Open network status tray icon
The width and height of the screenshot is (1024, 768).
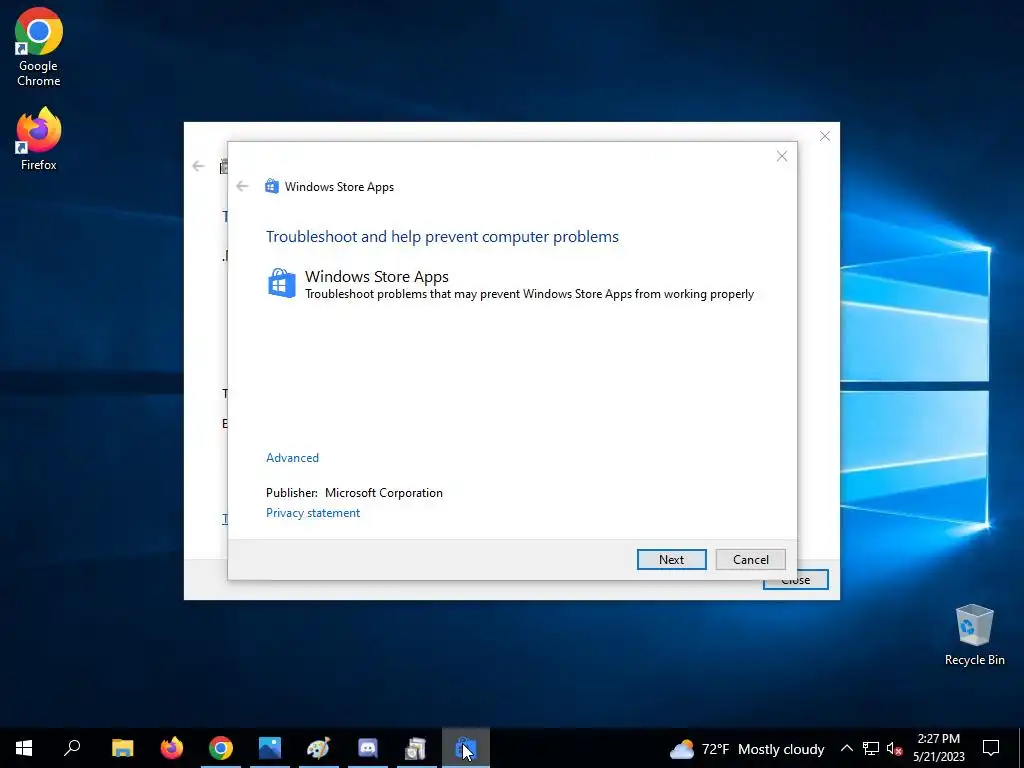click(x=871, y=748)
